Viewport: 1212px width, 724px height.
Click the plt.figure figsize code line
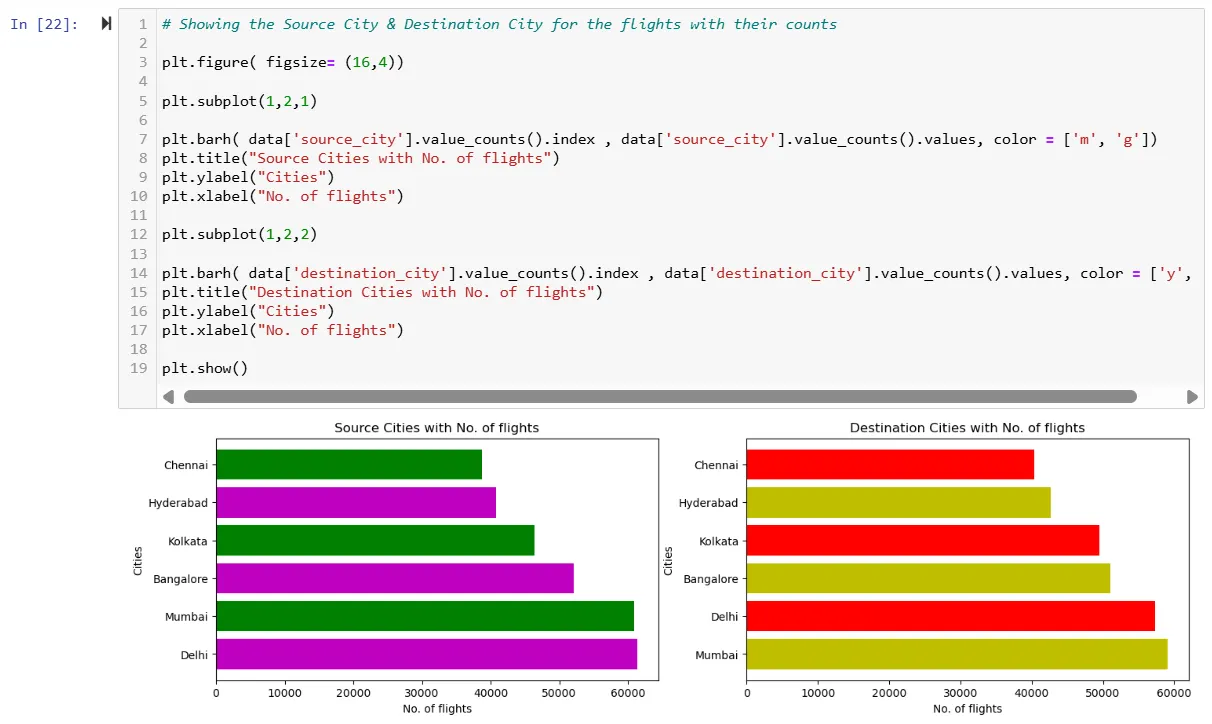(283, 62)
